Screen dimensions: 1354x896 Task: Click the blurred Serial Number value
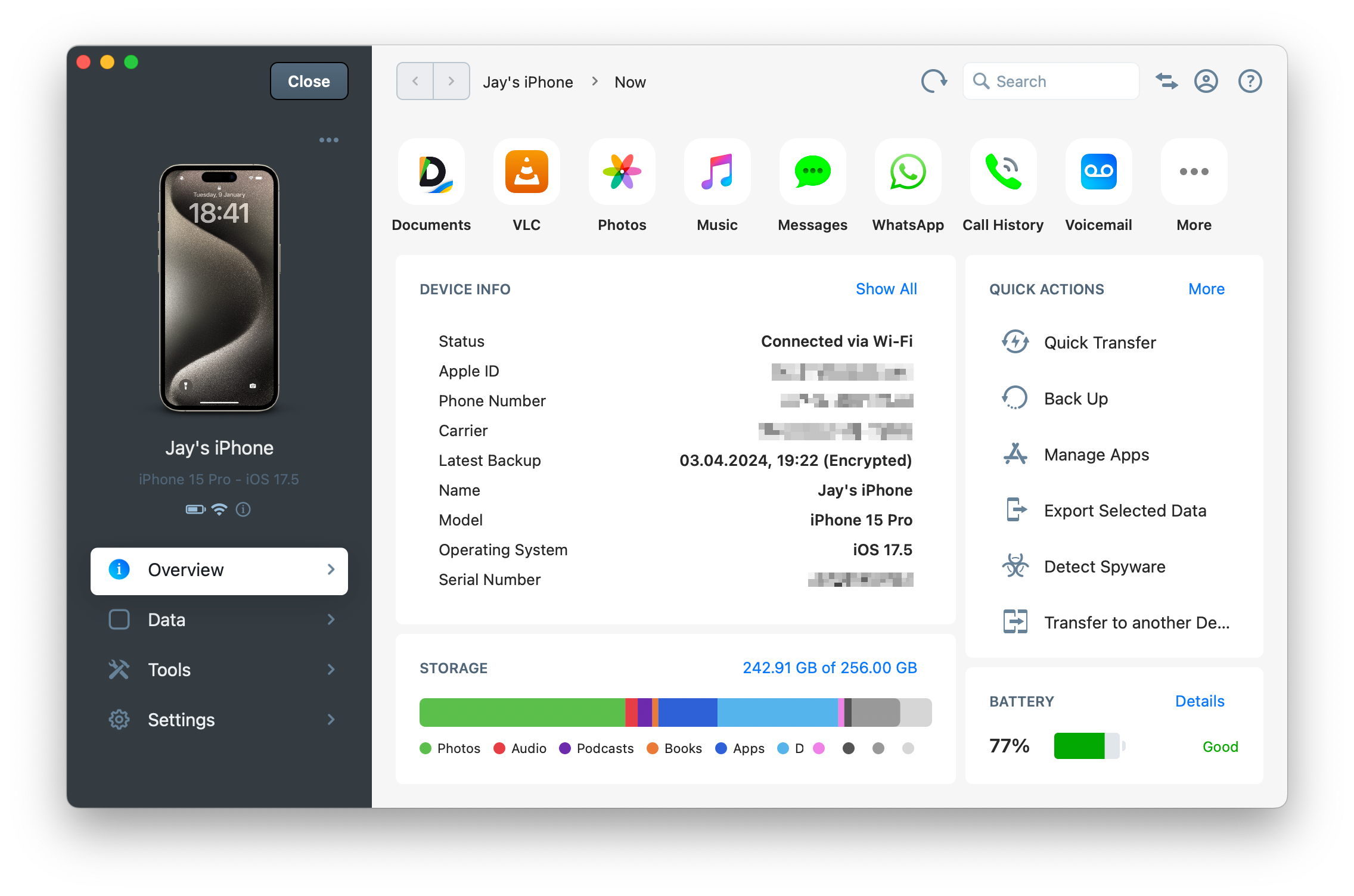(x=861, y=580)
